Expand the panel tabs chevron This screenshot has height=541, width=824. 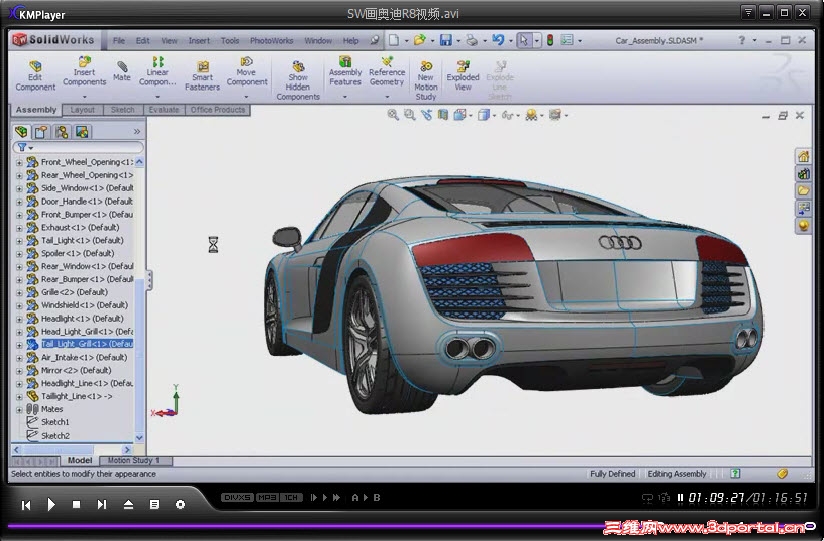click(137, 131)
